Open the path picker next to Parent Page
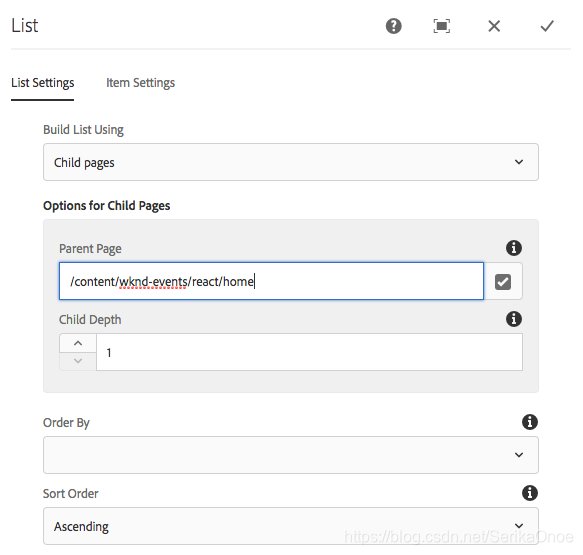 503,281
